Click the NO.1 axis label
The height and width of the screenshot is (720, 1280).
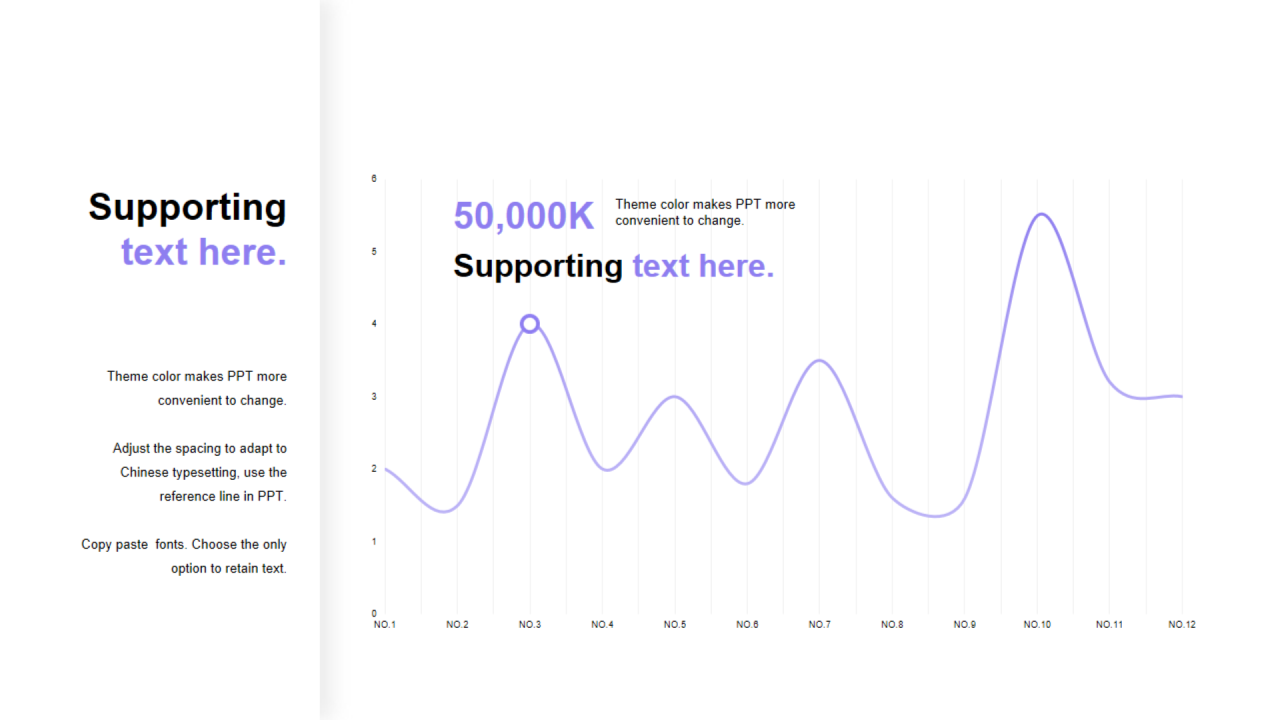385,625
